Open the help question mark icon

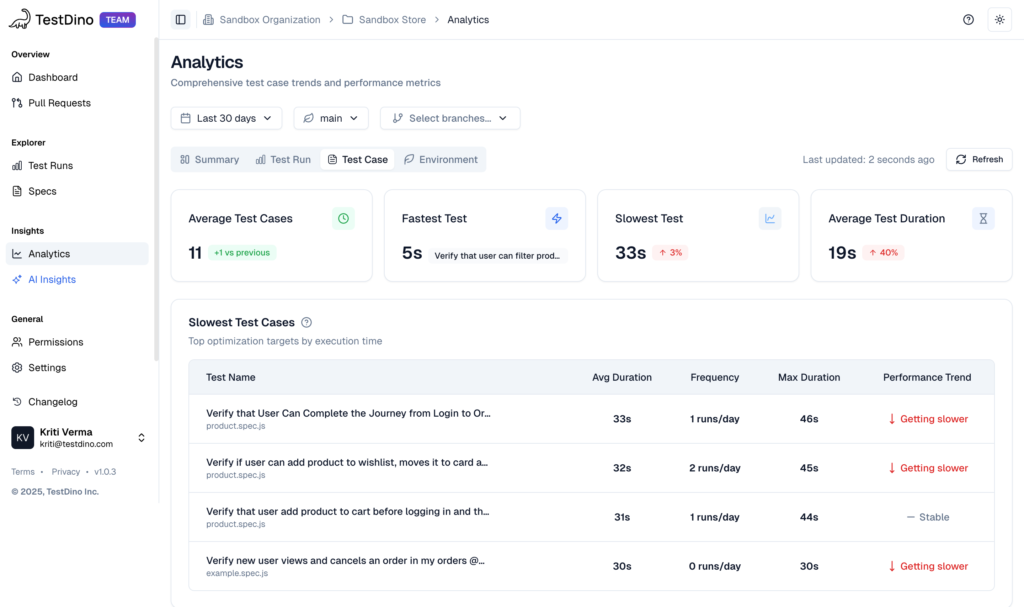(968, 20)
